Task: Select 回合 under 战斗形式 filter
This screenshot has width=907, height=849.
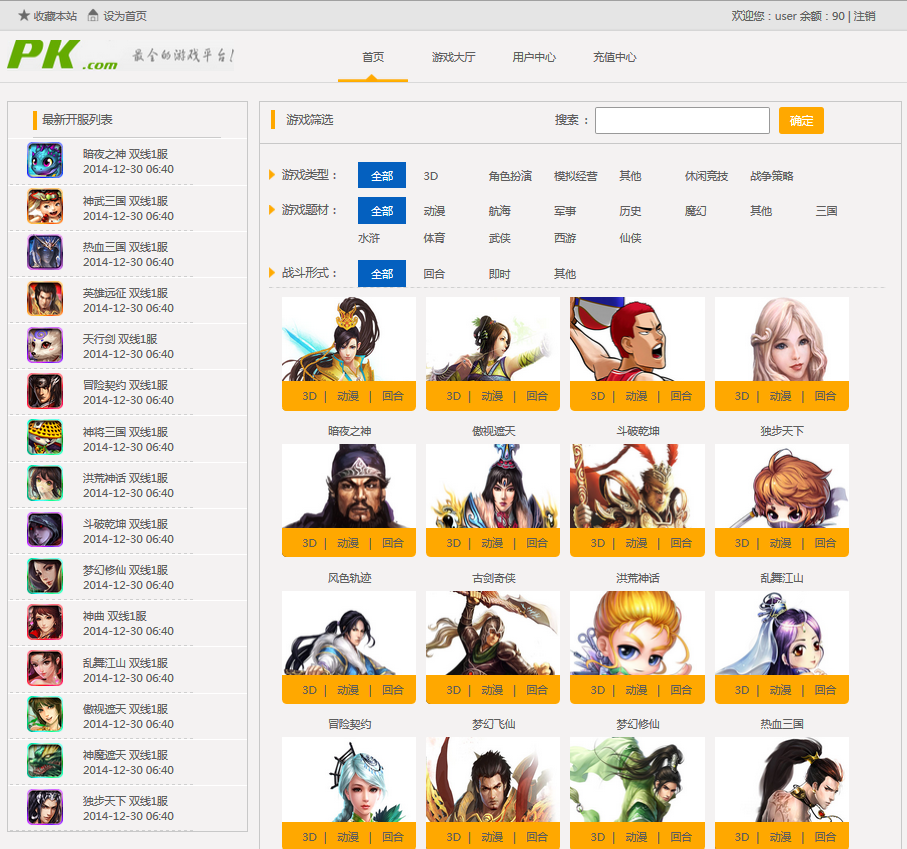Action: coord(434,274)
